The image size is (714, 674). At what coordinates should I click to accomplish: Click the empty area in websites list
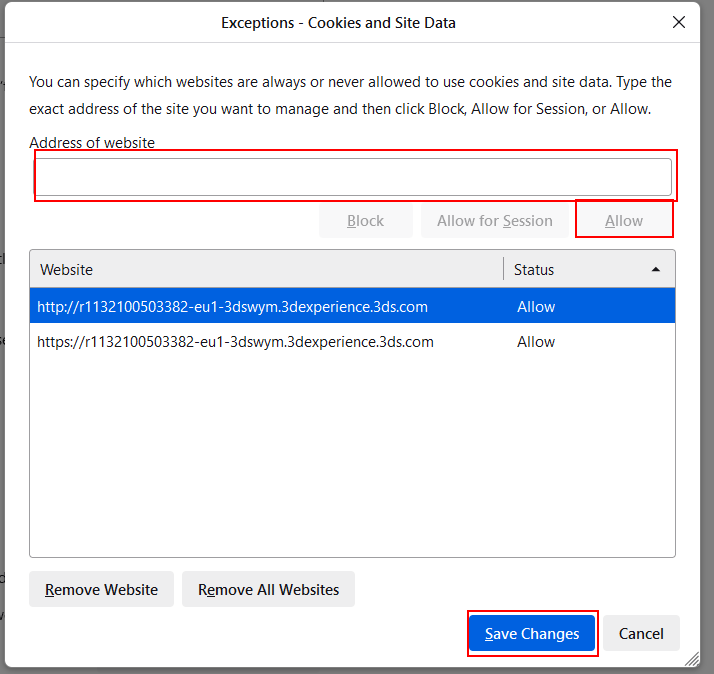352,460
